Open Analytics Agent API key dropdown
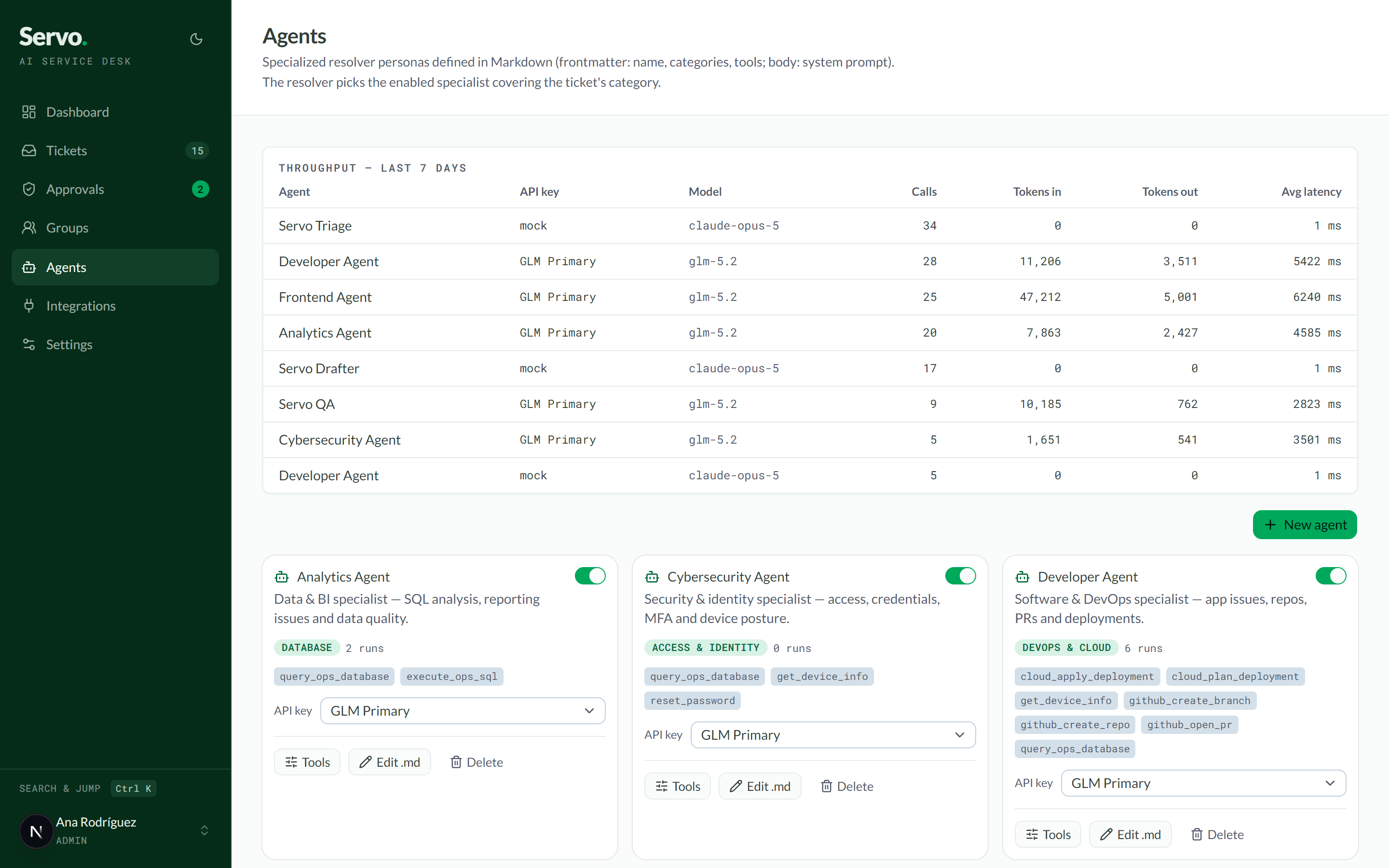The image size is (1389, 868). click(463, 711)
